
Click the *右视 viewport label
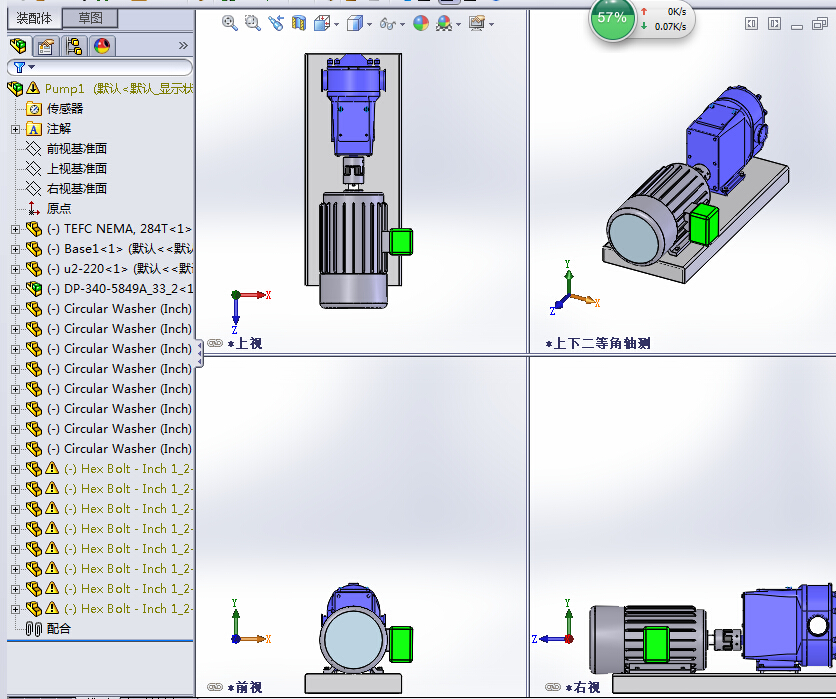(583, 687)
